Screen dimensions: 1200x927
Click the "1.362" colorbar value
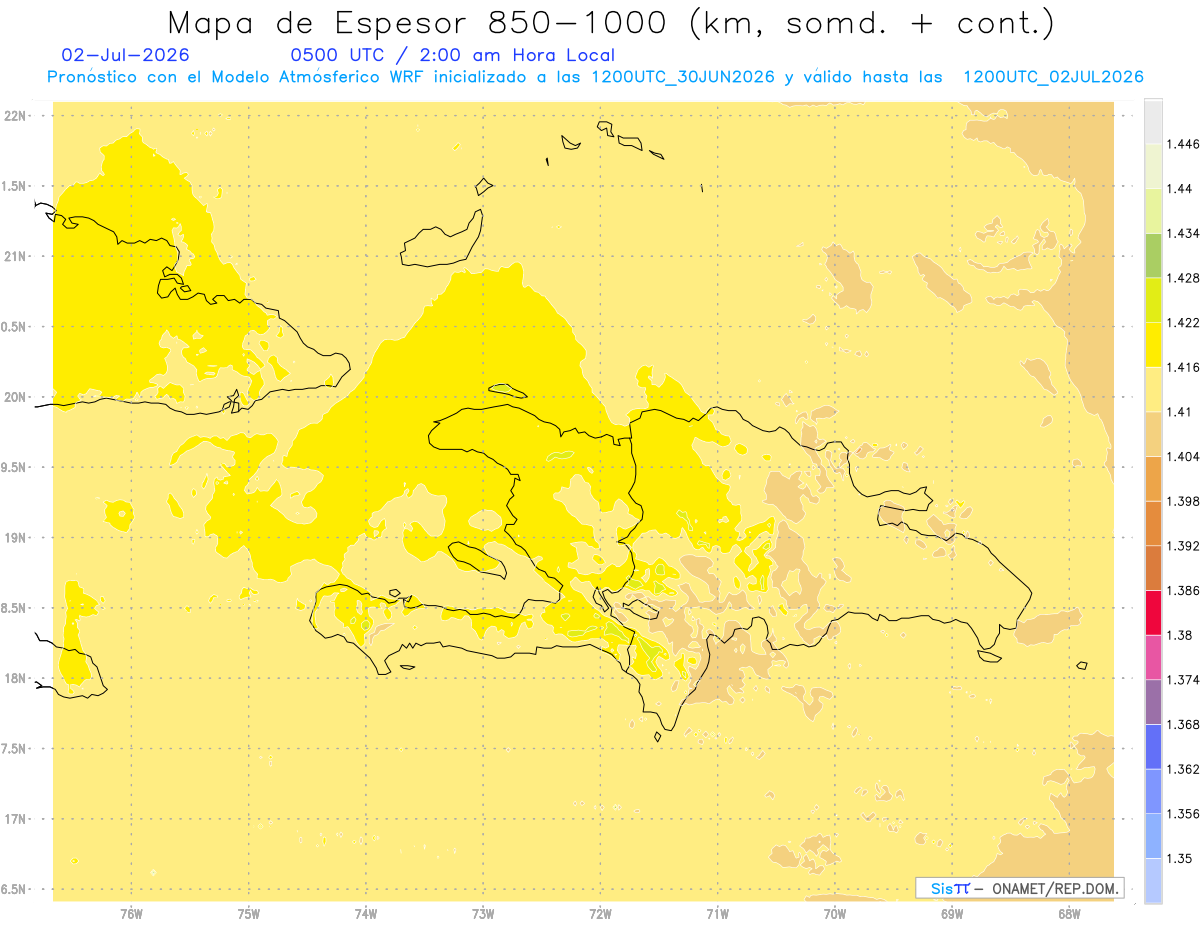pos(1183,769)
